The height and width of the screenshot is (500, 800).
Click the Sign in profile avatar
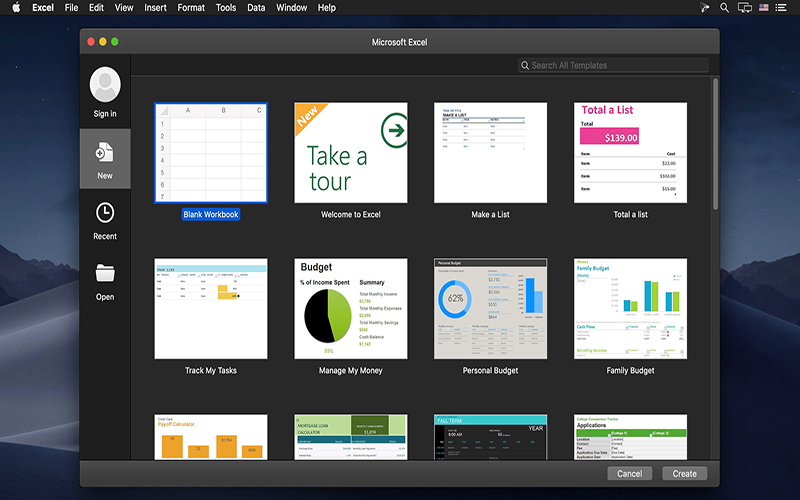105,84
